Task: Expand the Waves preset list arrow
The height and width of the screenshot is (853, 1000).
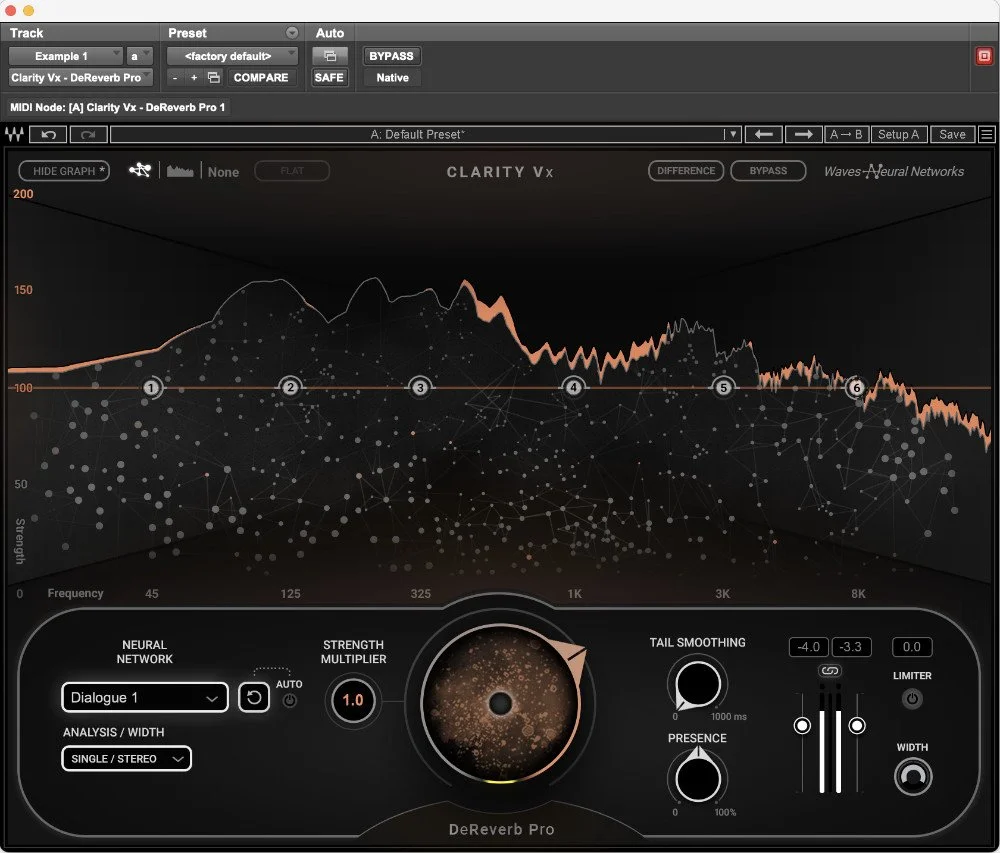Action: (x=733, y=135)
